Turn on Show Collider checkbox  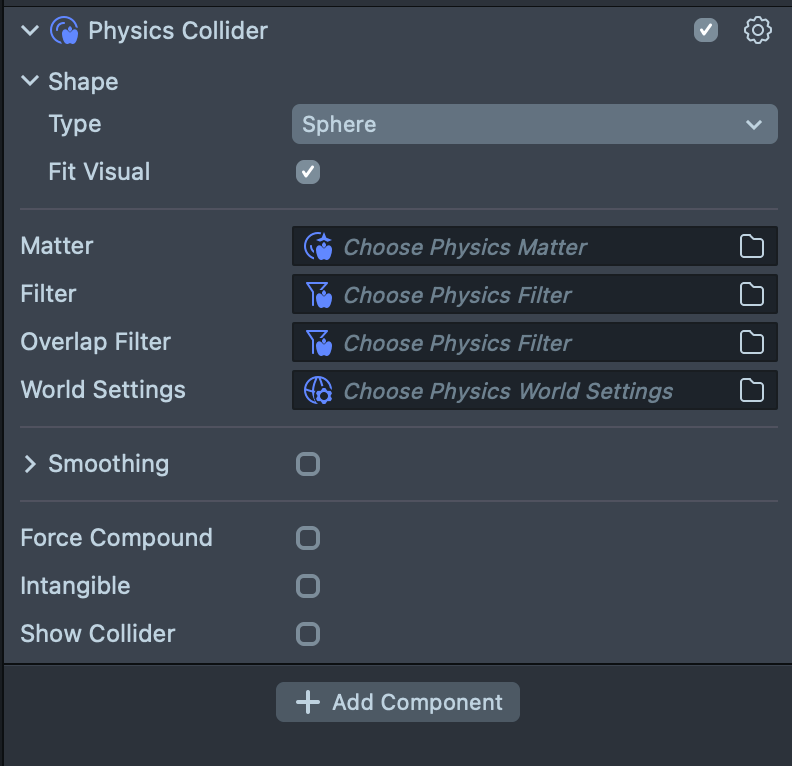[308, 634]
